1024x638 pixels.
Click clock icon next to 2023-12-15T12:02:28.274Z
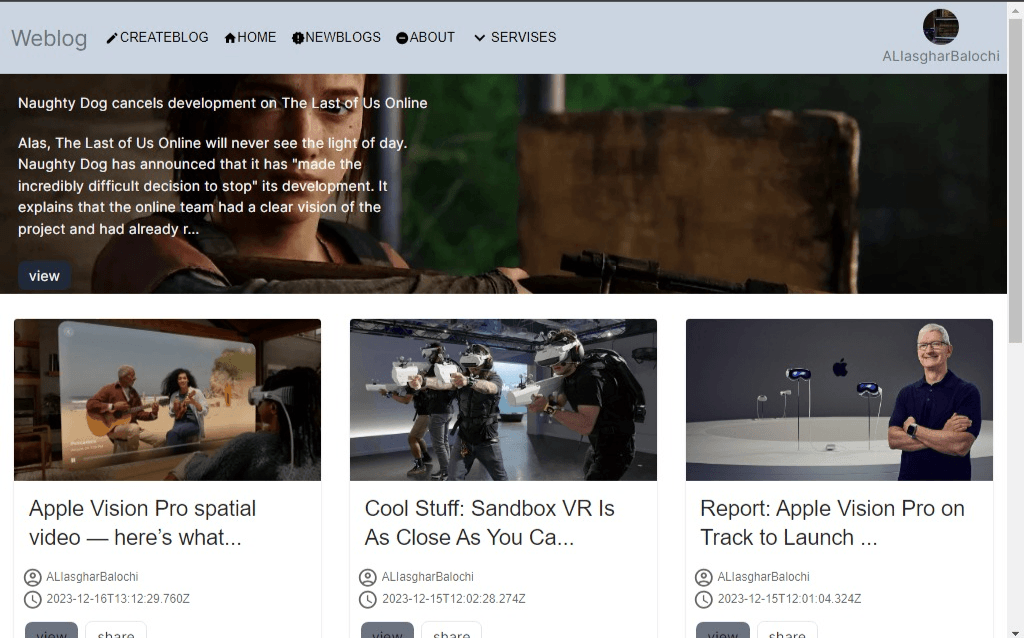pyautogui.click(x=368, y=599)
